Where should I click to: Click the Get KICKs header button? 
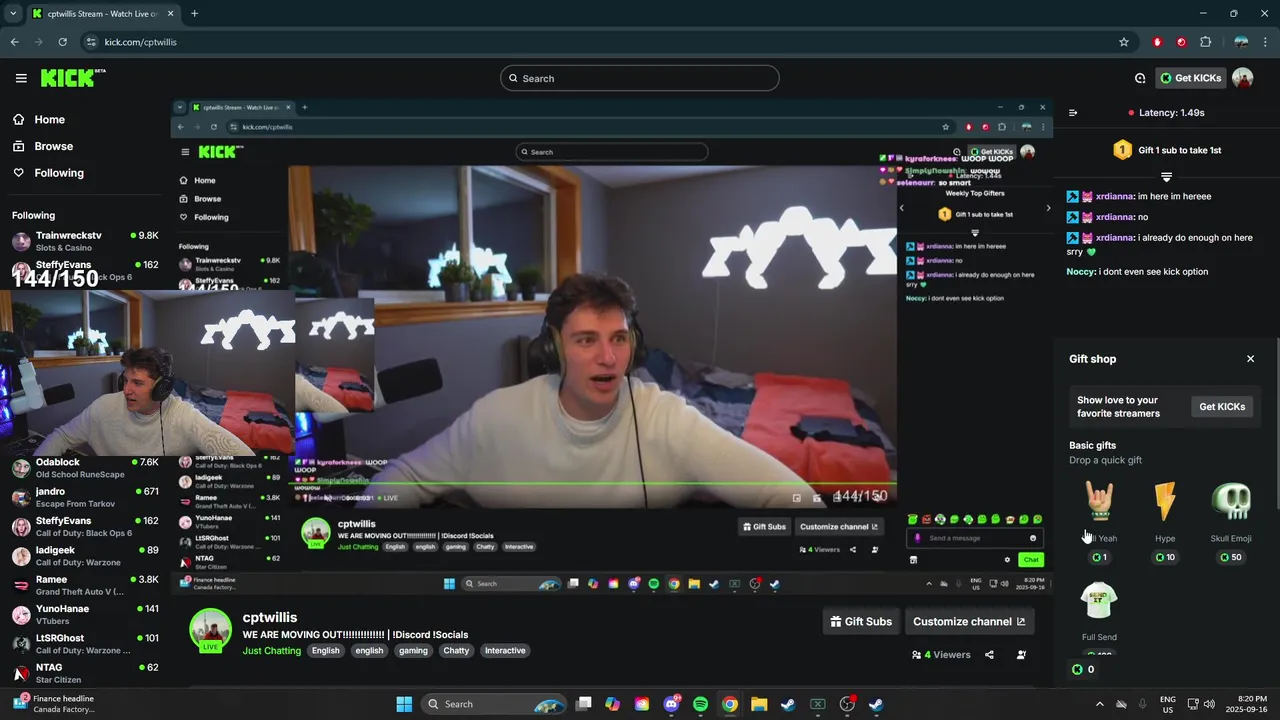pyautogui.click(x=1190, y=78)
